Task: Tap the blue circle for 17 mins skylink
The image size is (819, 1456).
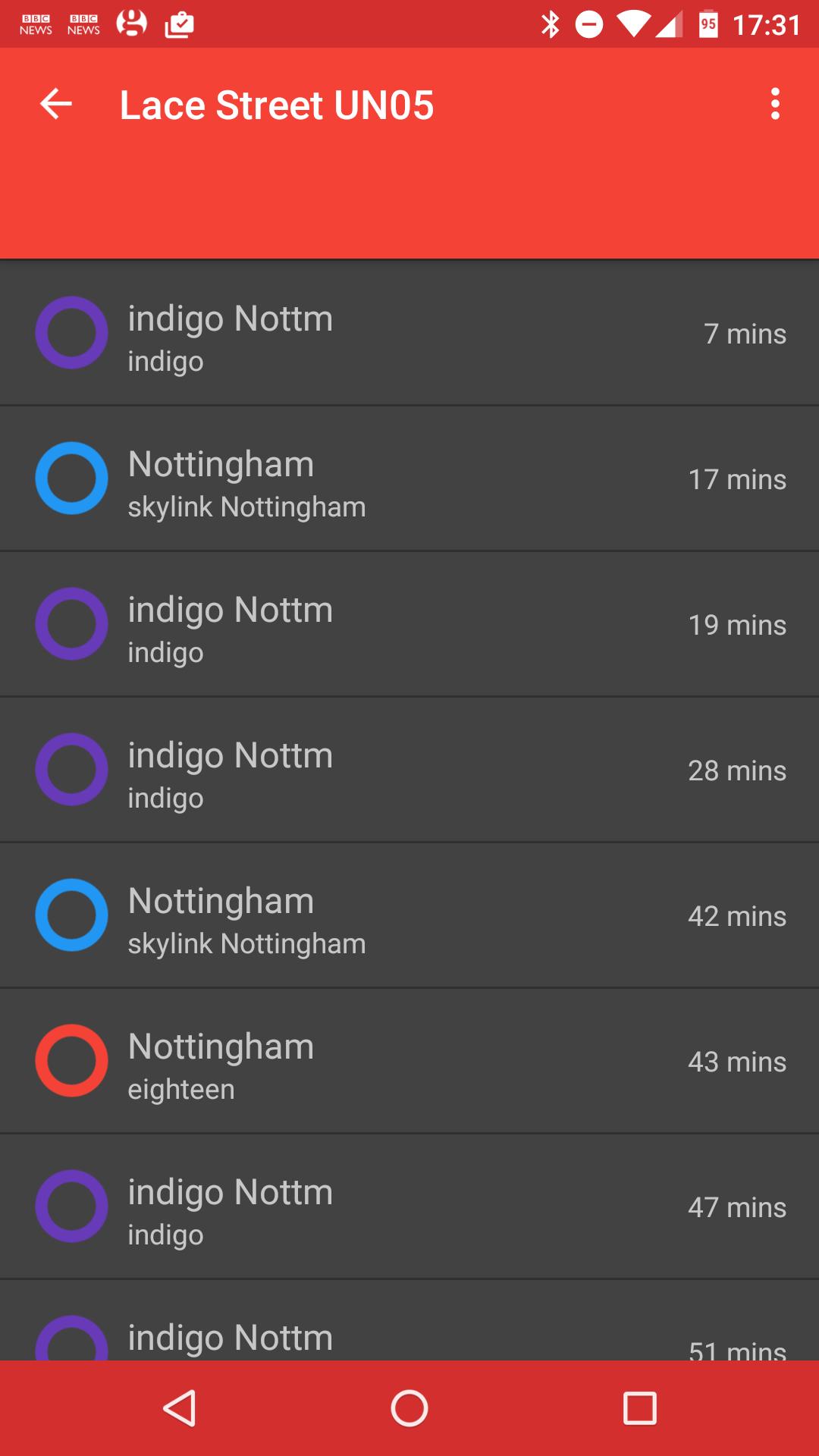Action: tap(72, 479)
